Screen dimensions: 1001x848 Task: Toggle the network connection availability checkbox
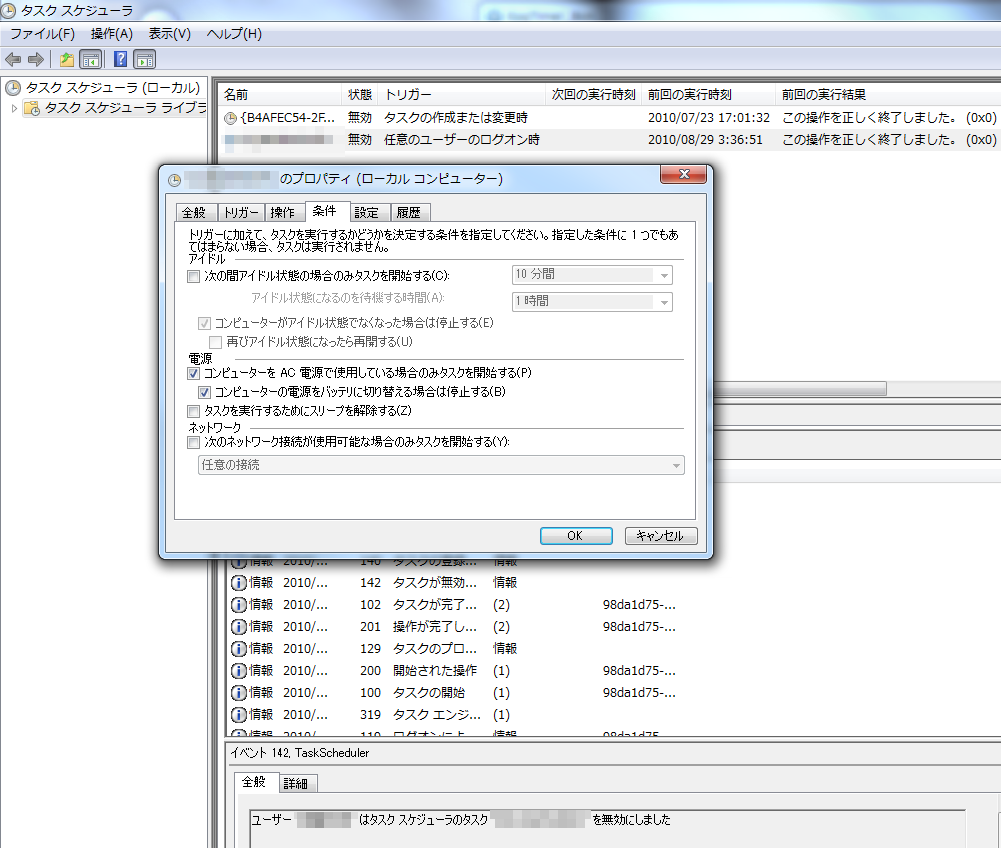pyautogui.click(x=194, y=442)
